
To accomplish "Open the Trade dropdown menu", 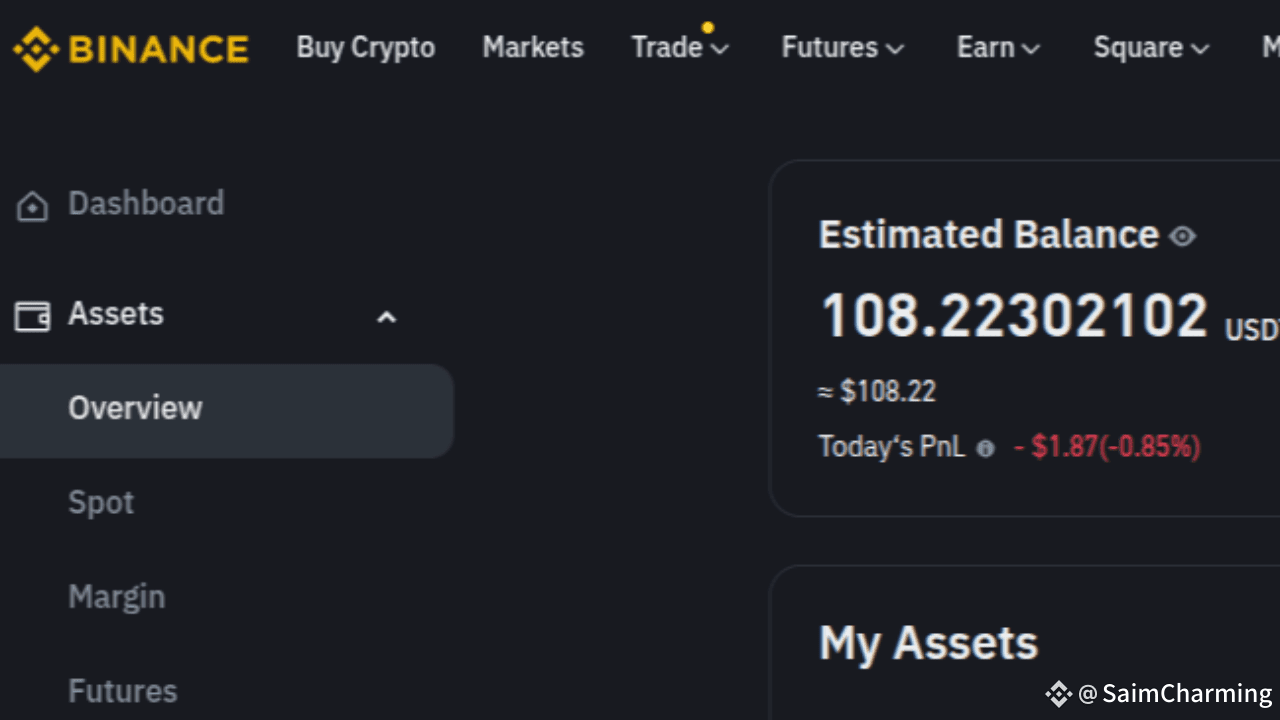I will [x=680, y=48].
